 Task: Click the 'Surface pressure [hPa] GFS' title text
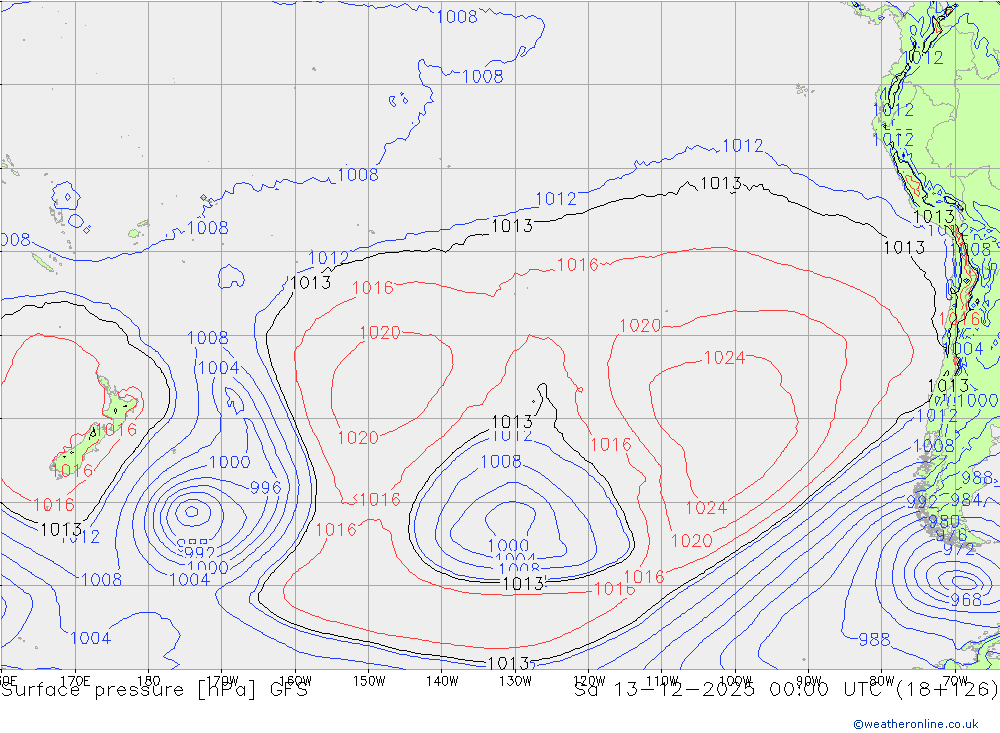click(x=154, y=690)
